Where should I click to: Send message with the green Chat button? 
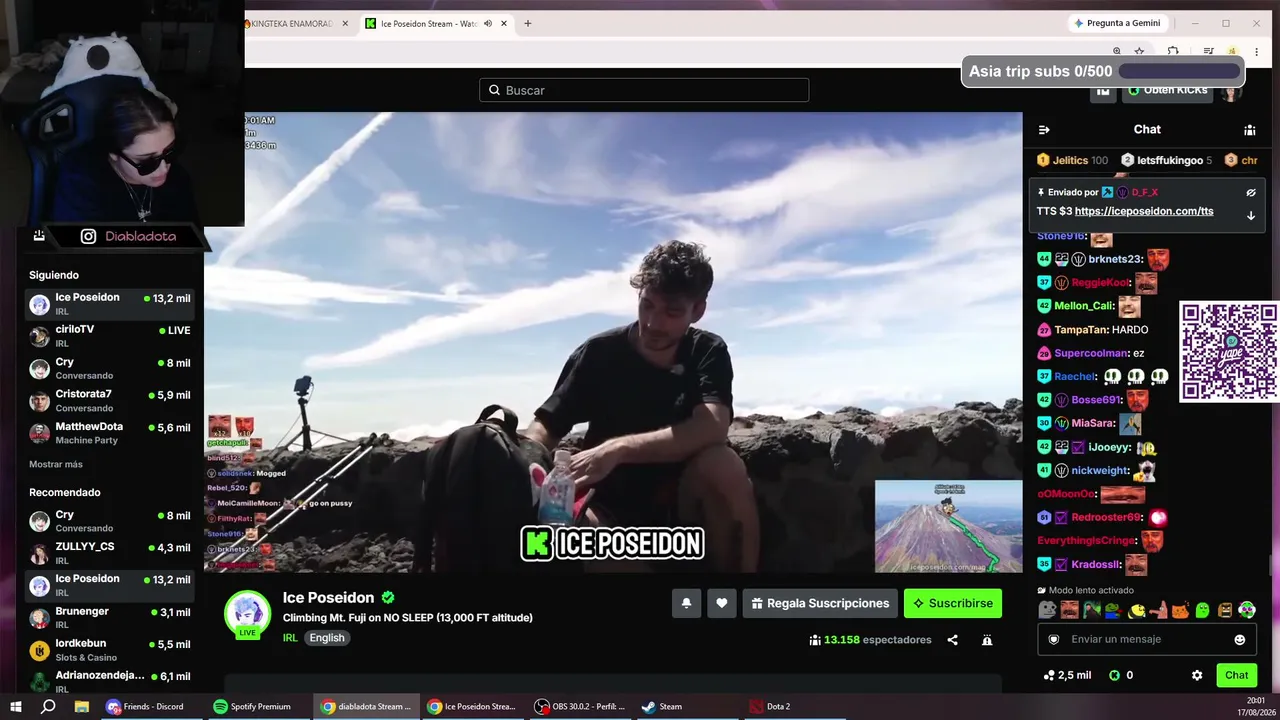pyautogui.click(x=1237, y=675)
